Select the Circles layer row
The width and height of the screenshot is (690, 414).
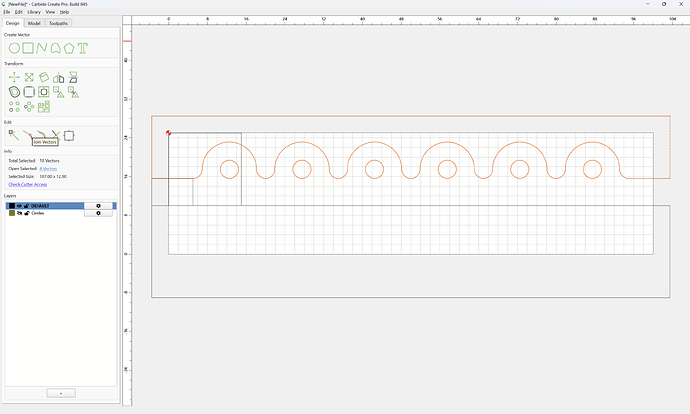click(x=61, y=213)
